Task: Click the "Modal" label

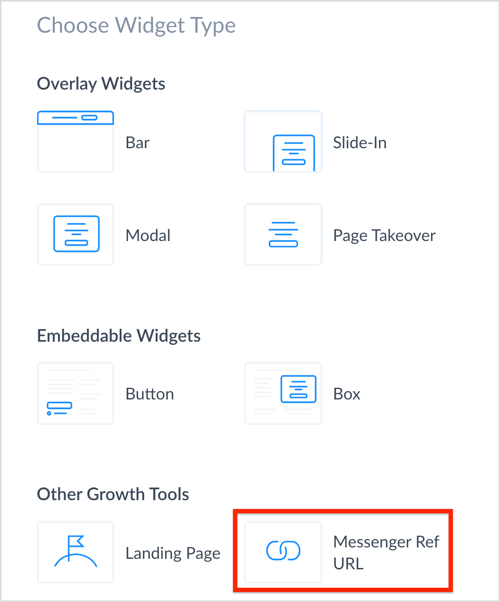Action: tap(148, 235)
